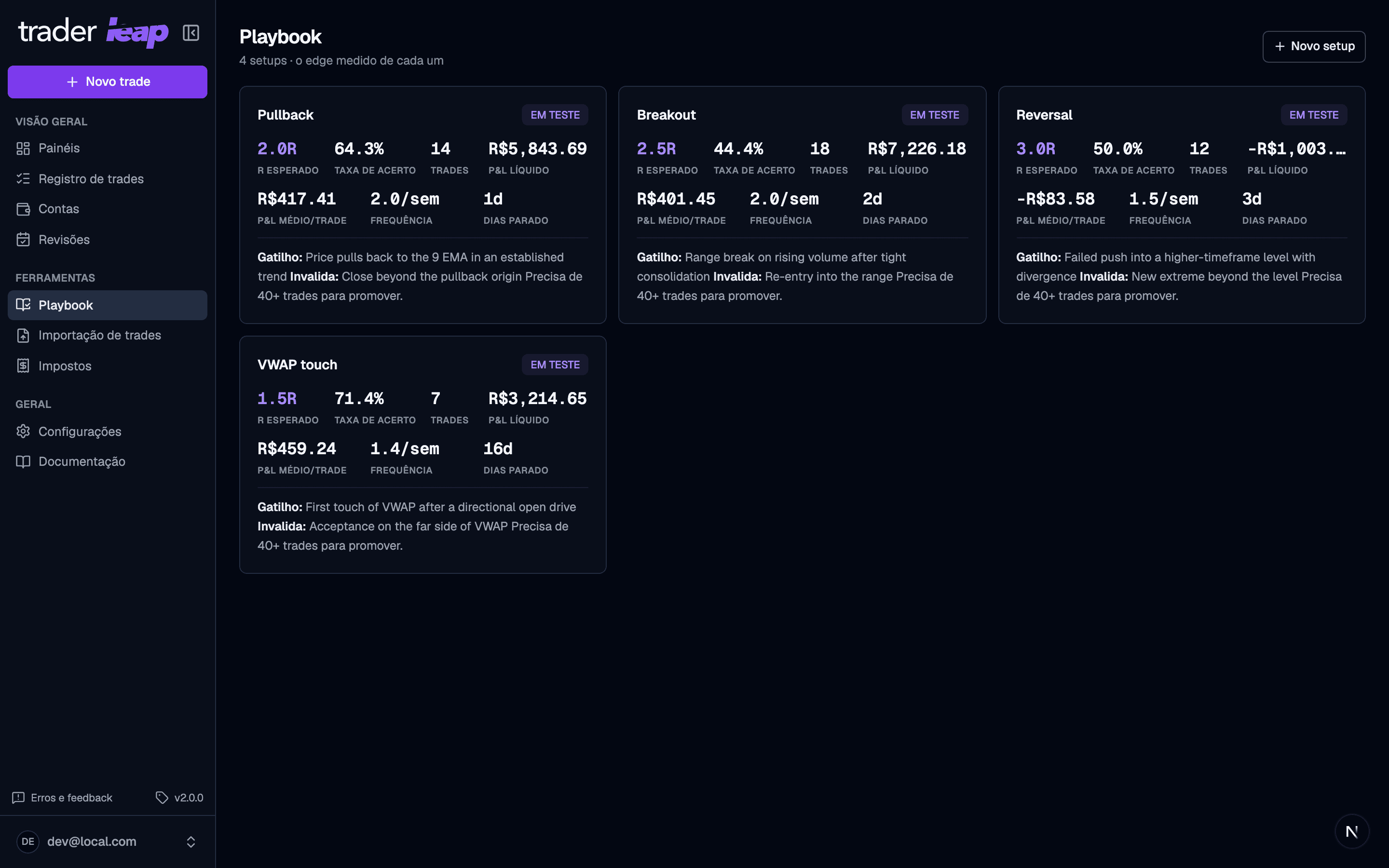The image size is (1389, 868).
Task: Click the 50.0% win rate value
Action: coord(1117,149)
